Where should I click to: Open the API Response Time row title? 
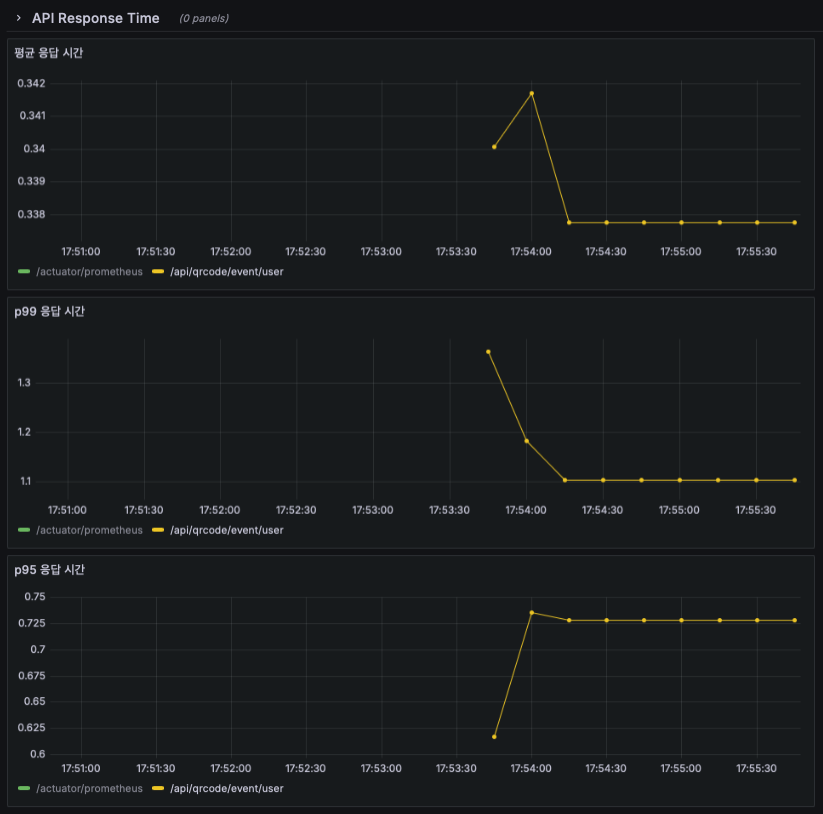point(96,18)
